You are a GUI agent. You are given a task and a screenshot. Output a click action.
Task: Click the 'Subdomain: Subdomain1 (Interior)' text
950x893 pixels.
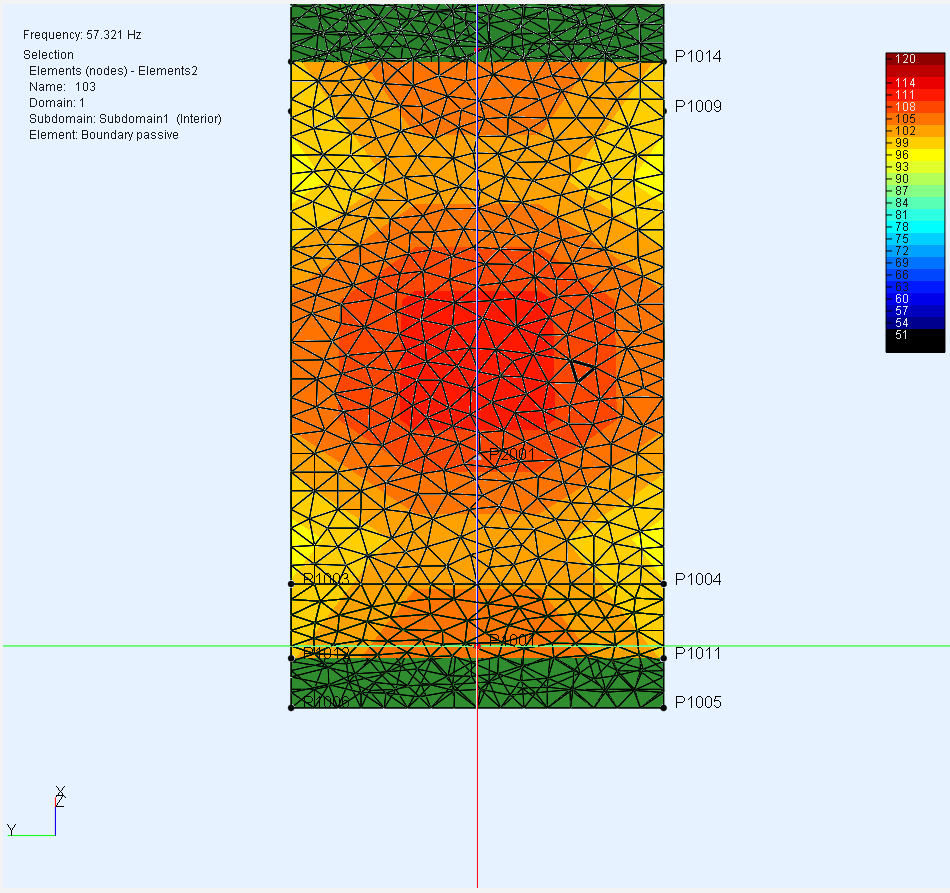125,119
